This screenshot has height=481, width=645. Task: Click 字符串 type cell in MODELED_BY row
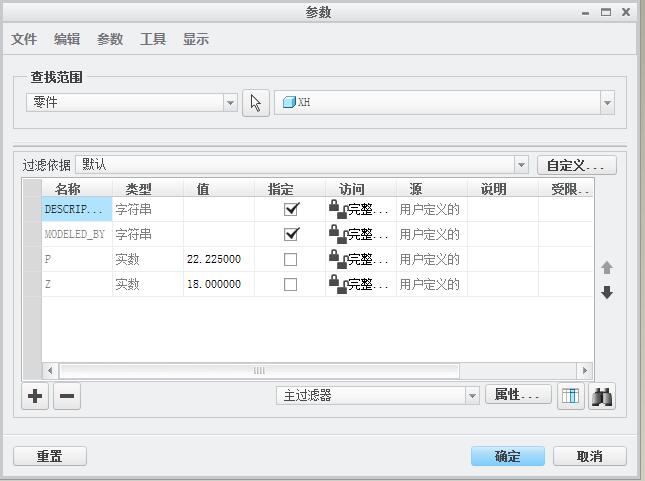click(x=148, y=234)
